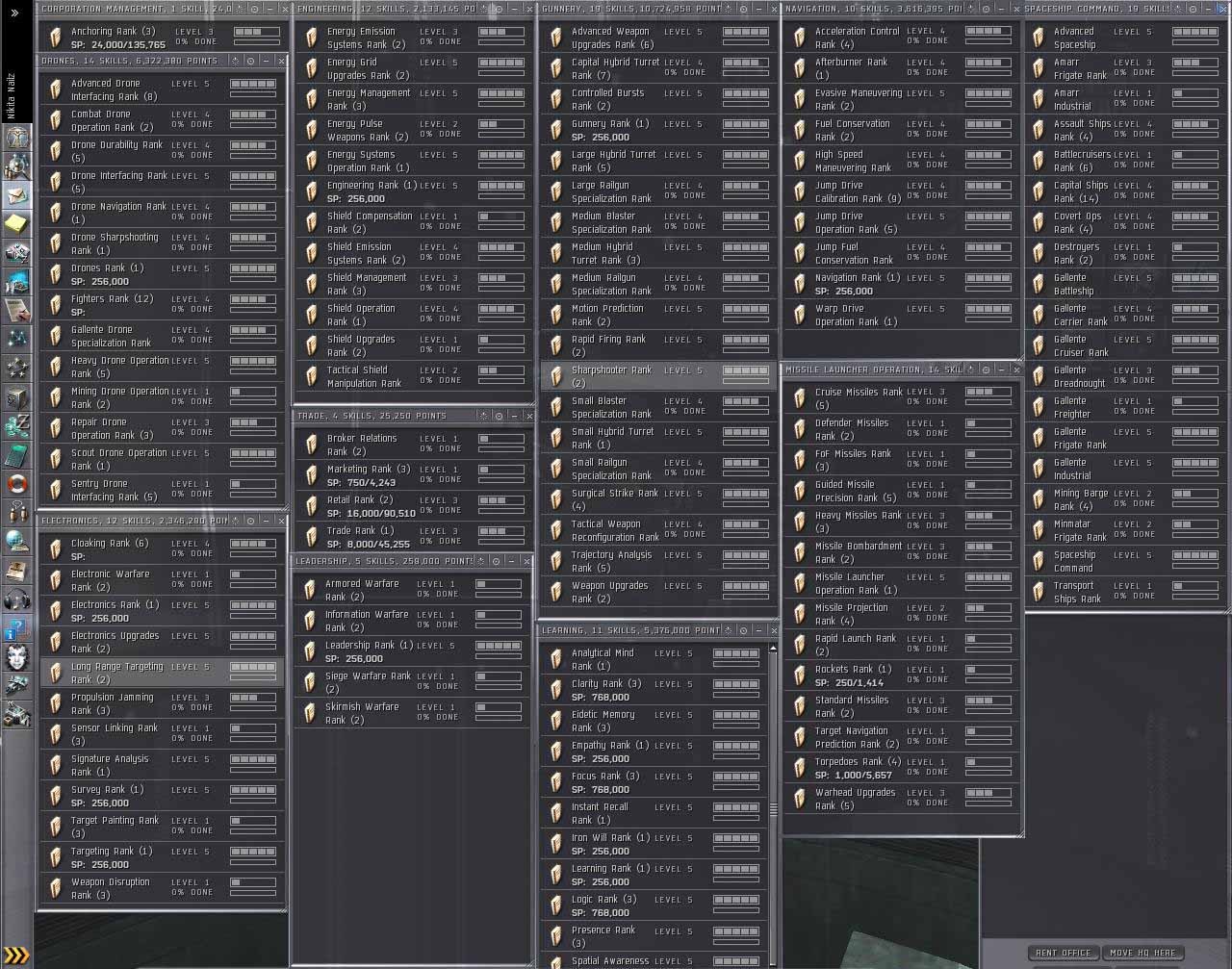Toggle the pin on the Drones window
The height and width of the screenshot is (969, 1232).
236,61
